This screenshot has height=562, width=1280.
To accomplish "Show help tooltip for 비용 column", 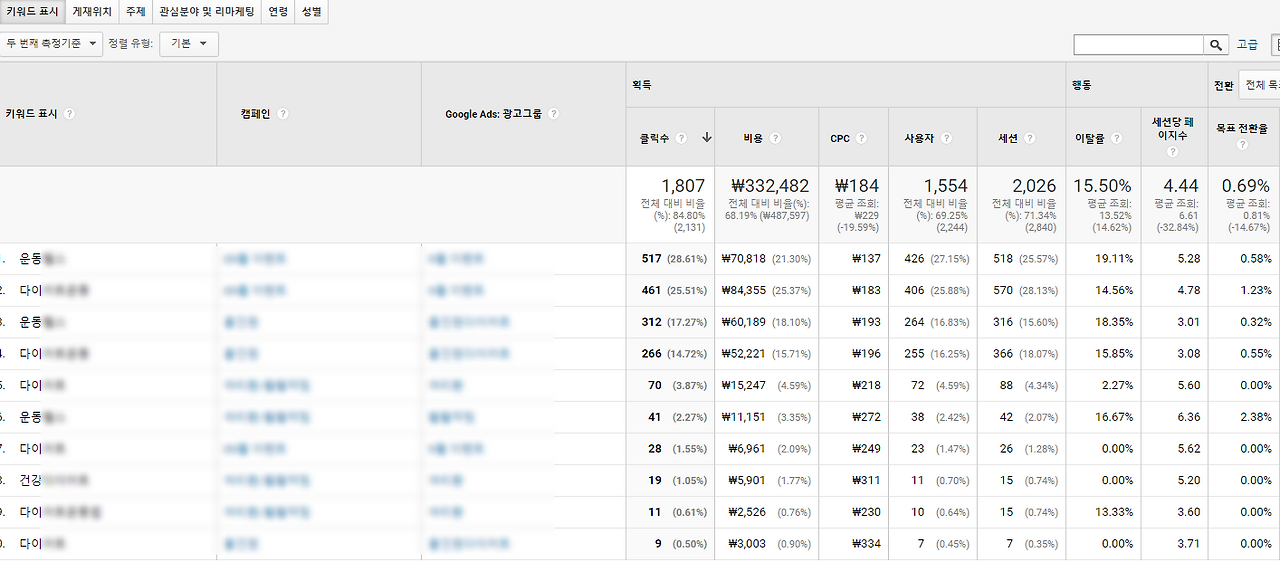I will coord(776,138).
